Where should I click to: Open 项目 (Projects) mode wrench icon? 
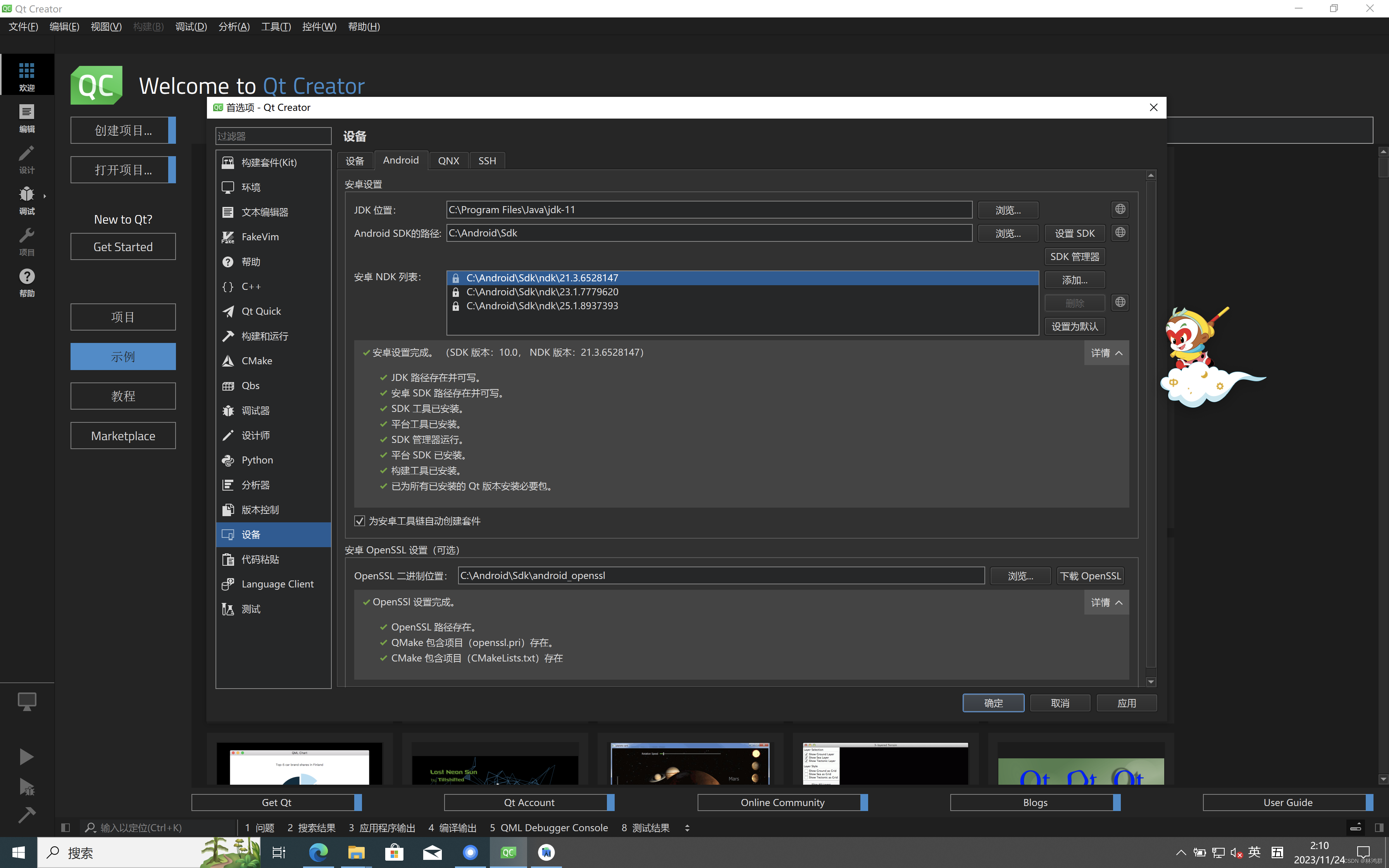coord(27,242)
